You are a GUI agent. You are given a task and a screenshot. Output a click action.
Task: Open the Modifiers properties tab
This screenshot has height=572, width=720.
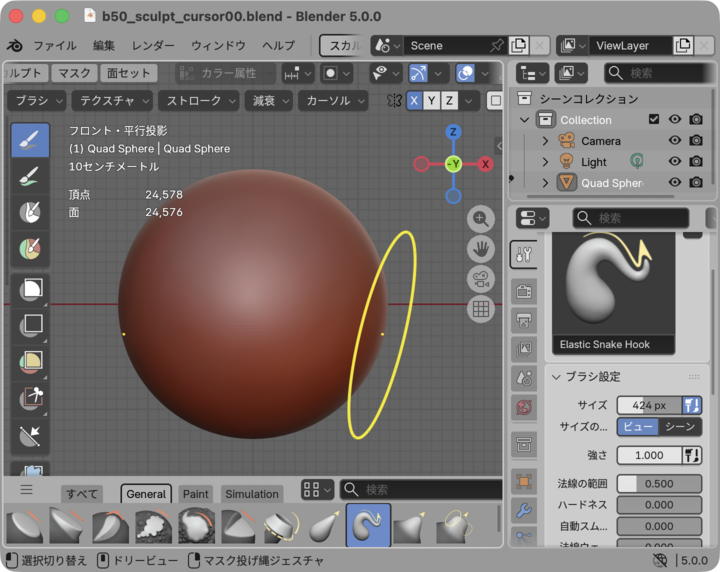point(524,510)
